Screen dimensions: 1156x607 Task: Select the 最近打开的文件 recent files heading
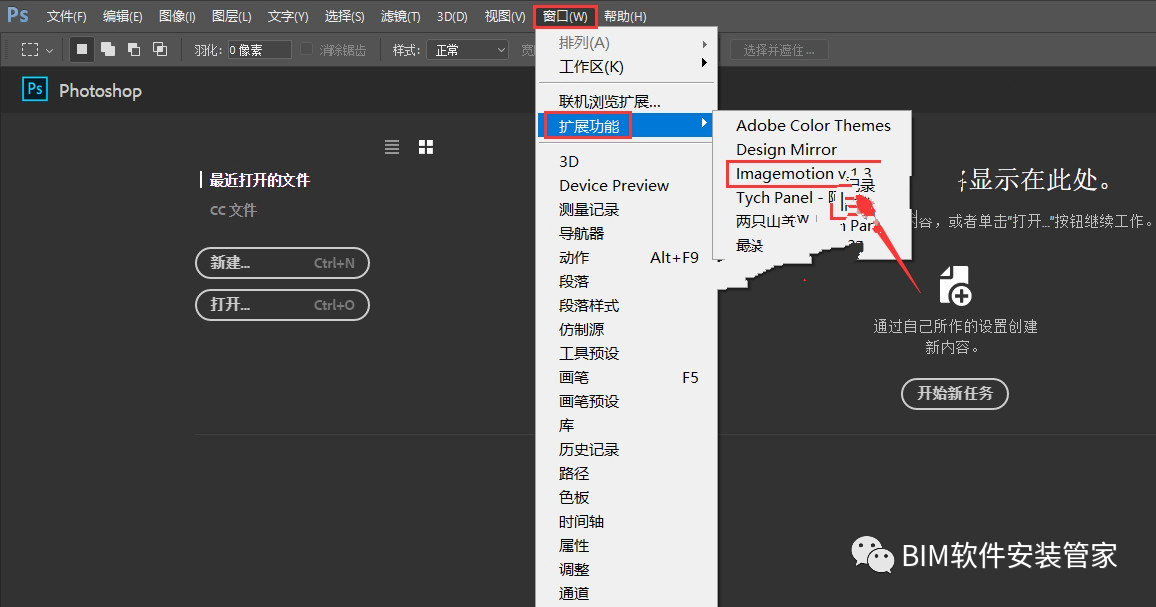(260, 180)
